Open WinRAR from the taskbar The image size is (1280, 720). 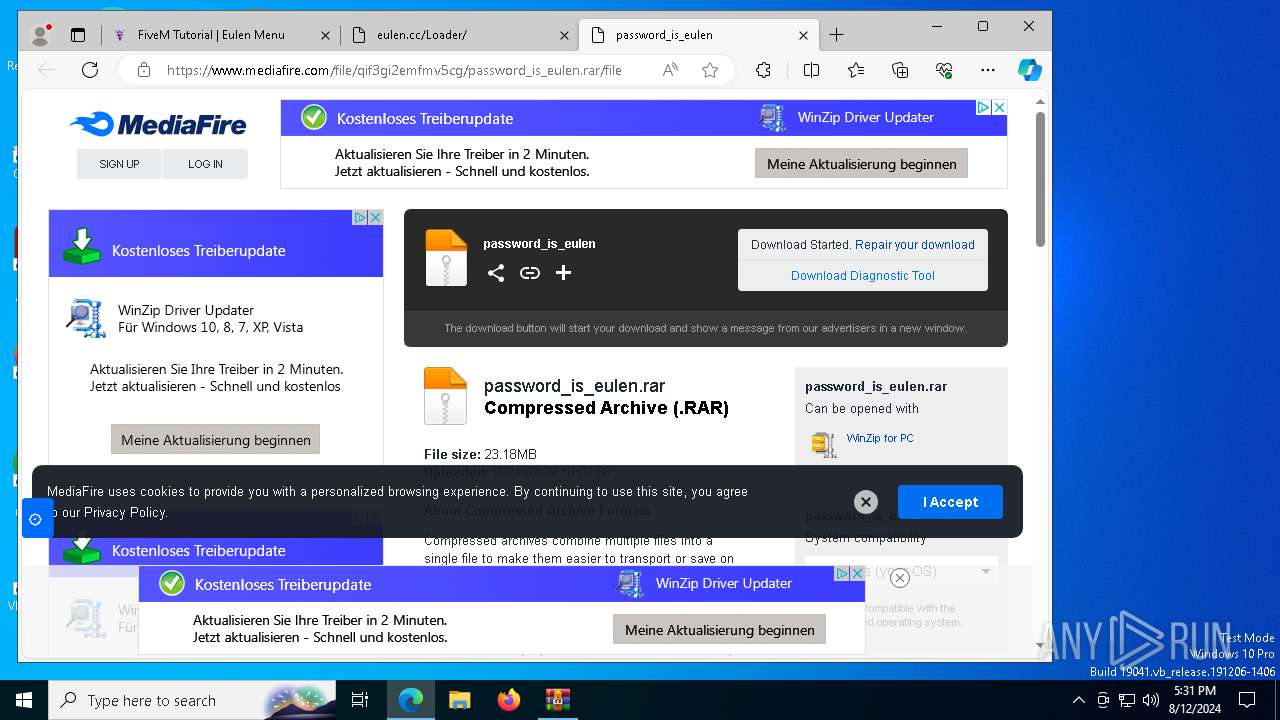click(x=557, y=700)
